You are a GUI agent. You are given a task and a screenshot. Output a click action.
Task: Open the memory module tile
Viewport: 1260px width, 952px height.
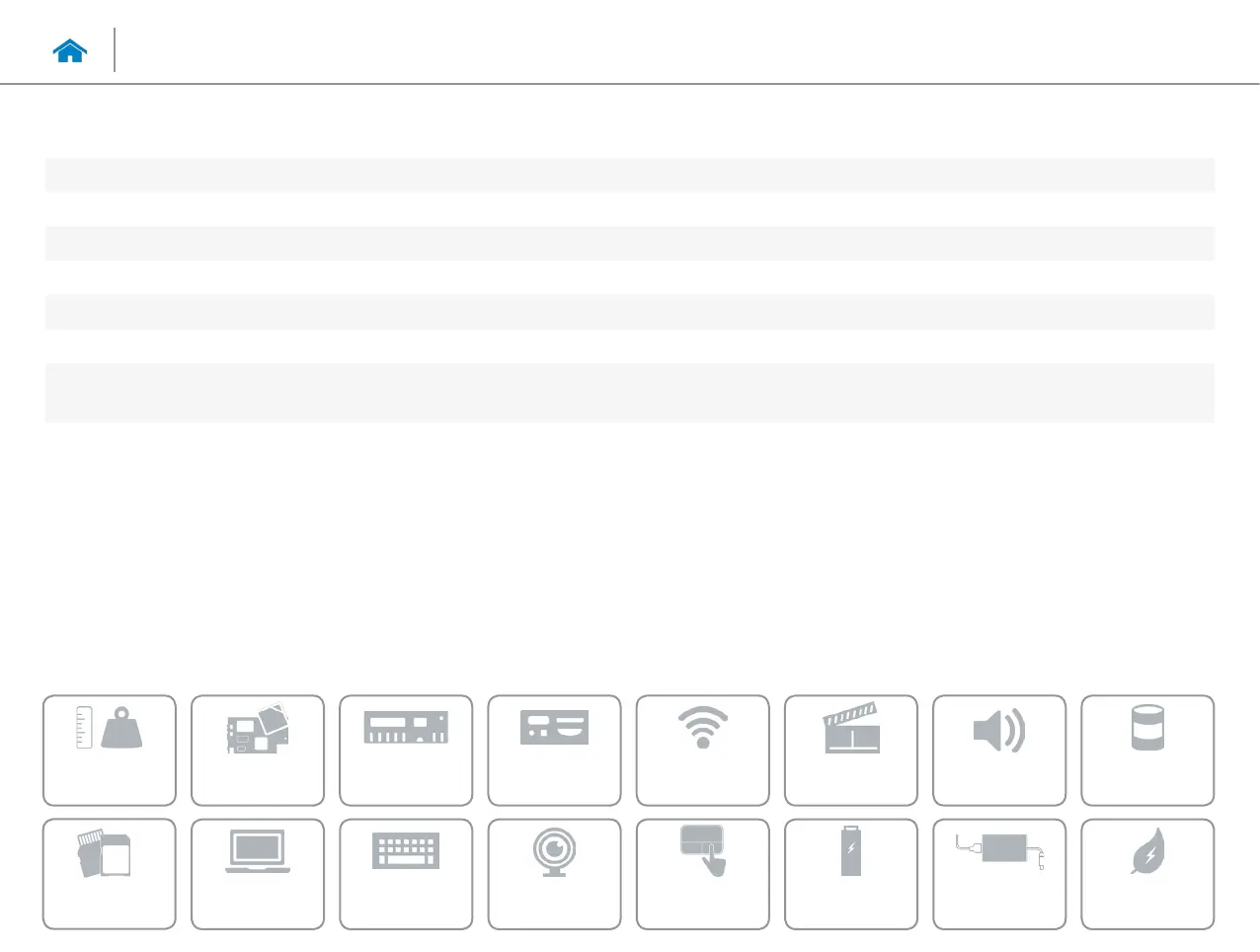click(406, 751)
